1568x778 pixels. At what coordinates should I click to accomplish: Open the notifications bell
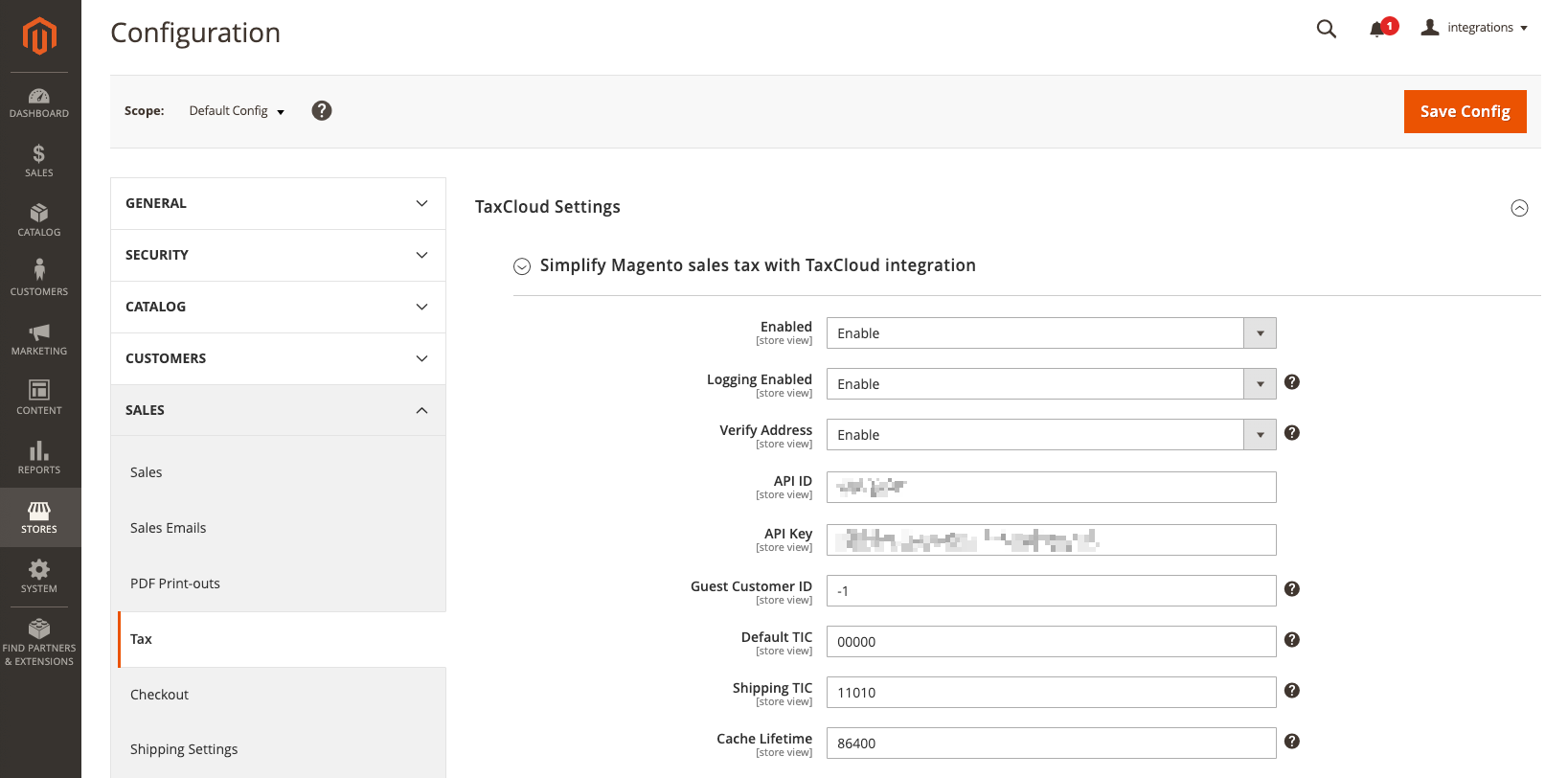1378,29
